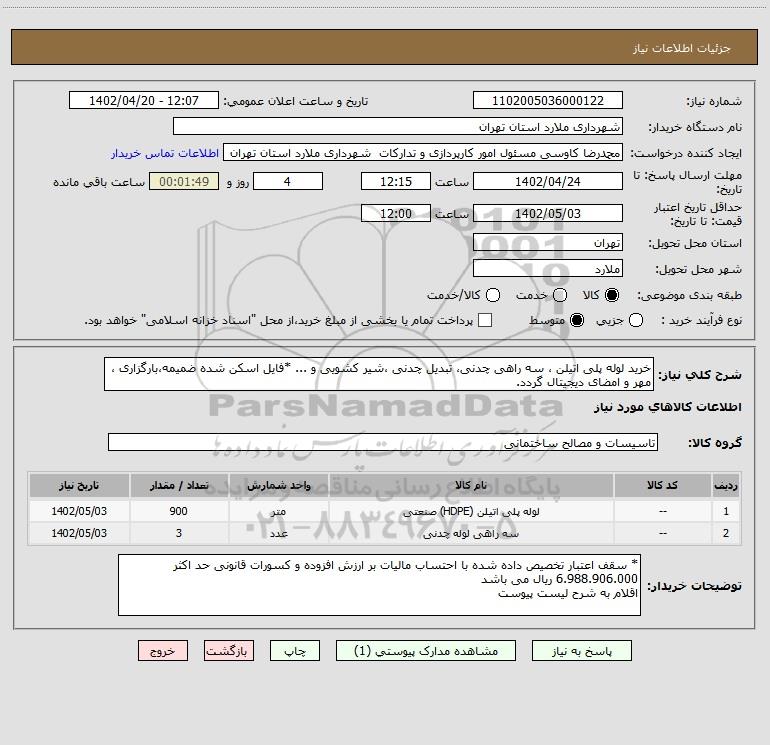Click date cell 1402/05/03 in row 1
Image resolution: width=770 pixels, height=745 pixels.
pos(79,511)
